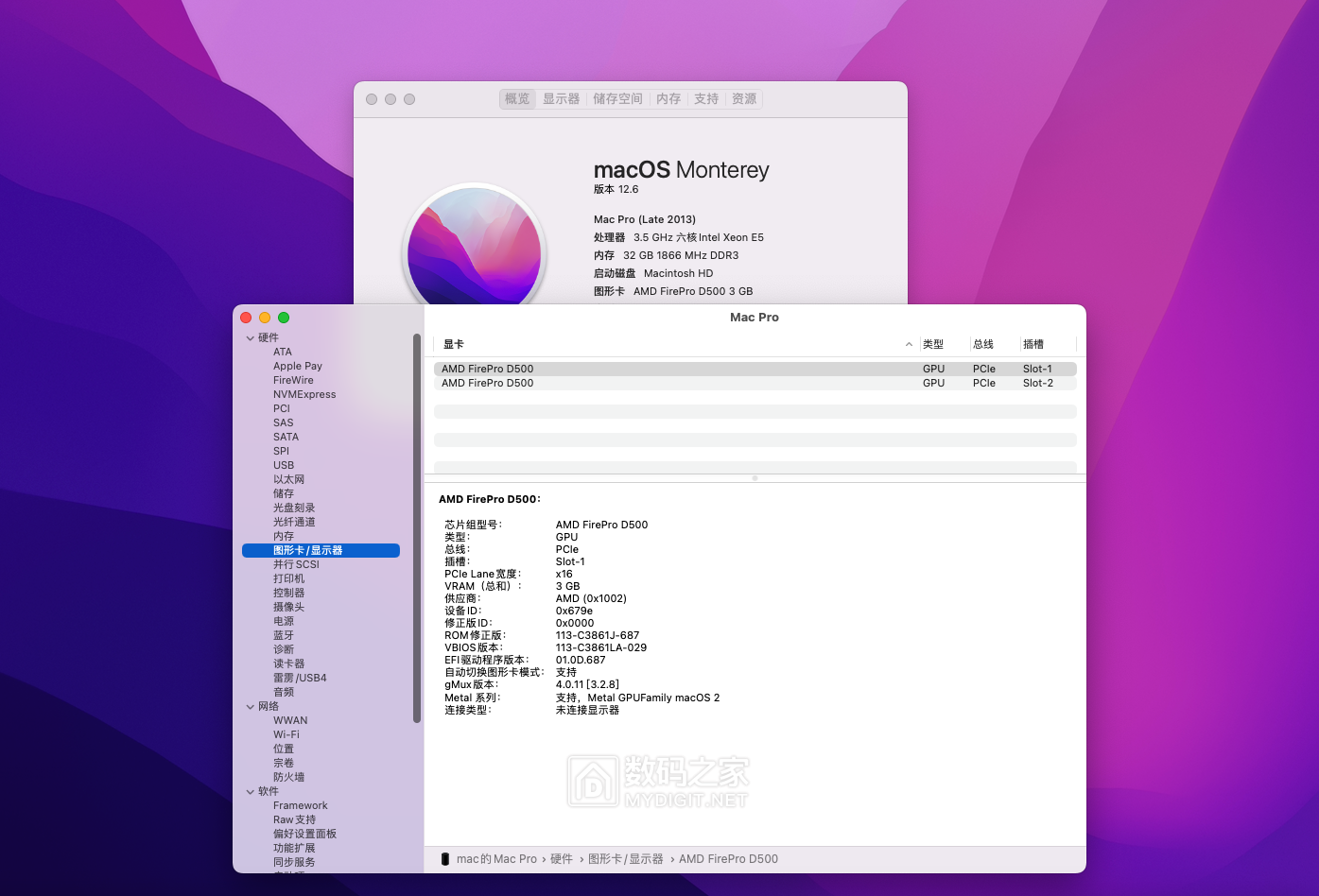The image size is (1319, 896).
Task: Open the 资源 tab
Action: [x=743, y=98]
